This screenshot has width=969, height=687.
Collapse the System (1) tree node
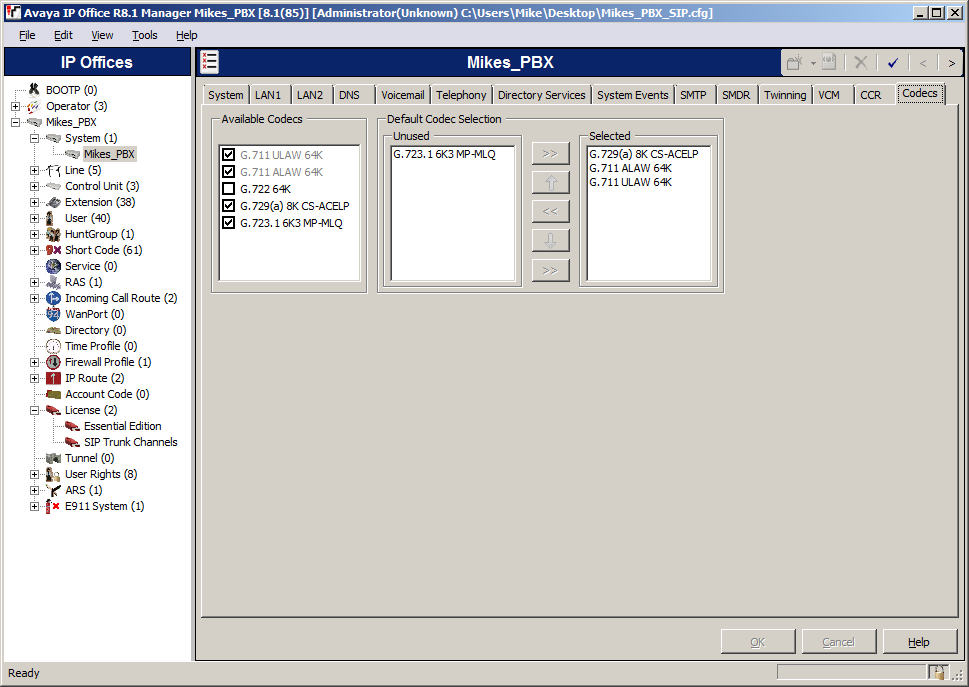coord(35,138)
